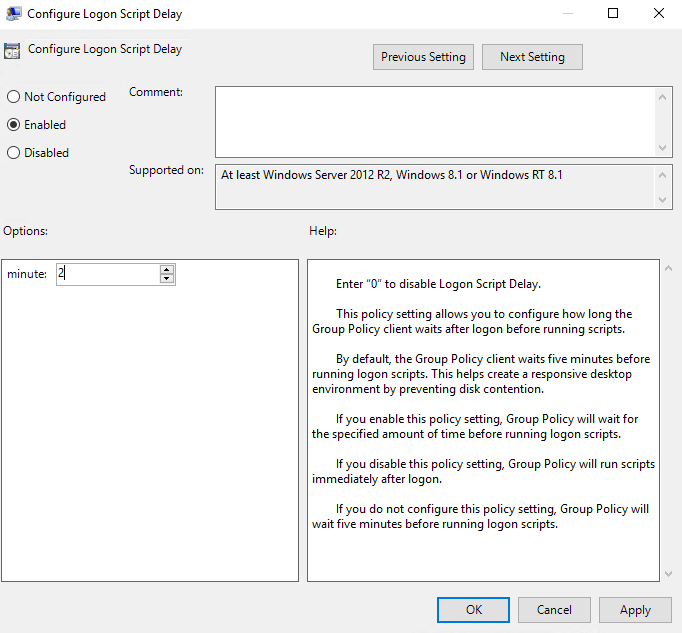Click the policy setting icon beside heading
Image resolution: width=682 pixels, height=633 pixels.
12,51
